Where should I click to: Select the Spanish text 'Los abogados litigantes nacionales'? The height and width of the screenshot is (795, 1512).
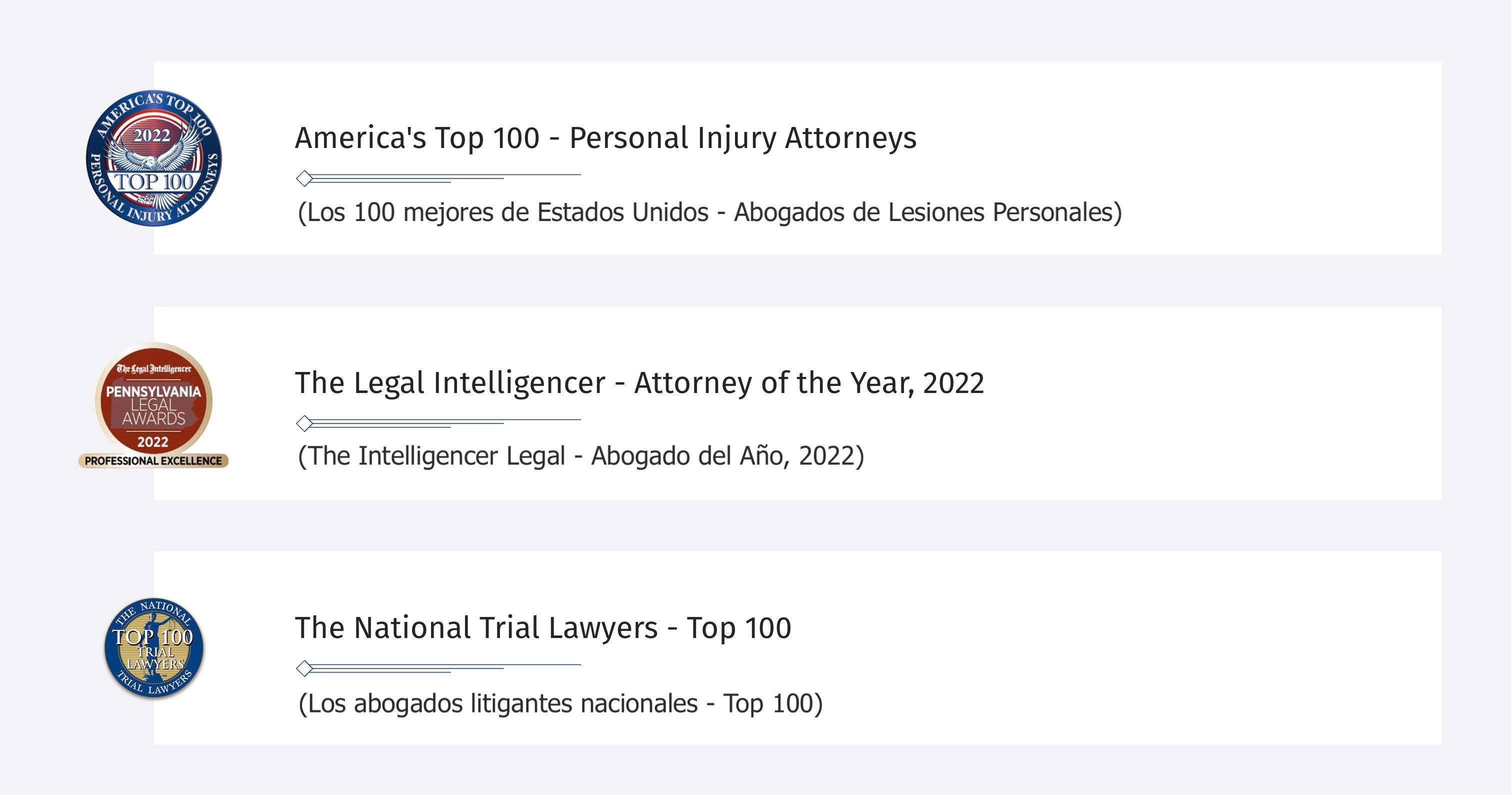coord(502,703)
